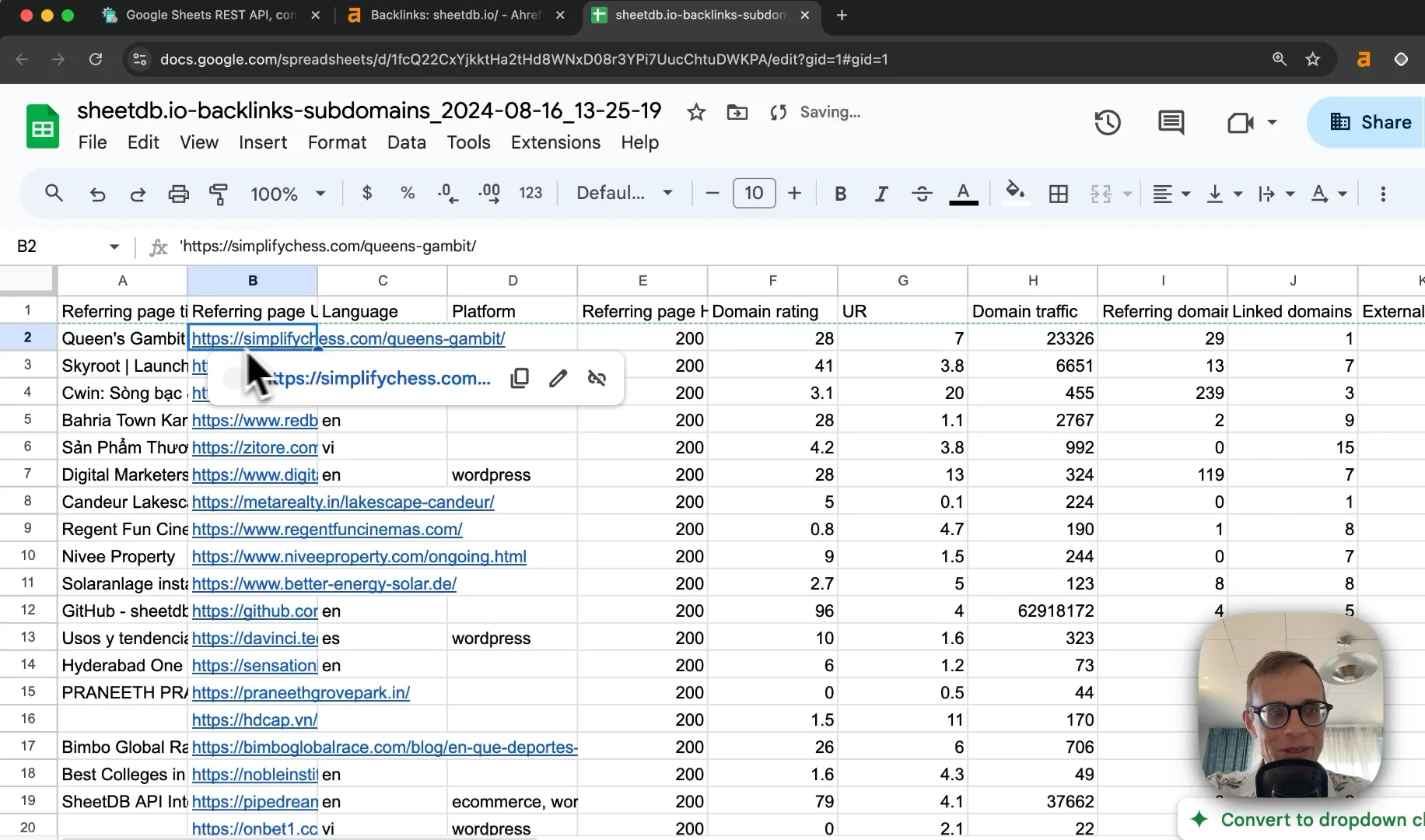Click the print icon
Screen dimensions: 1425x840
(x=178, y=194)
